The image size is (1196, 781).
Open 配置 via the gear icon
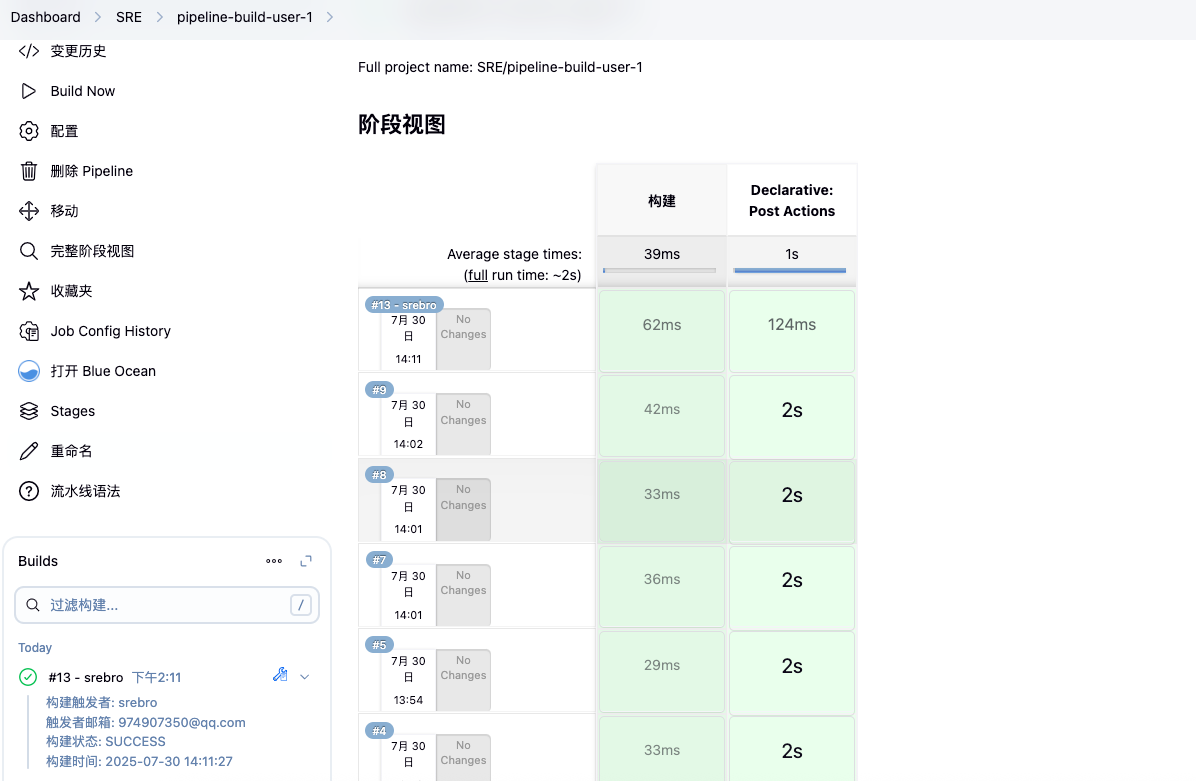pyautogui.click(x=29, y=131)
